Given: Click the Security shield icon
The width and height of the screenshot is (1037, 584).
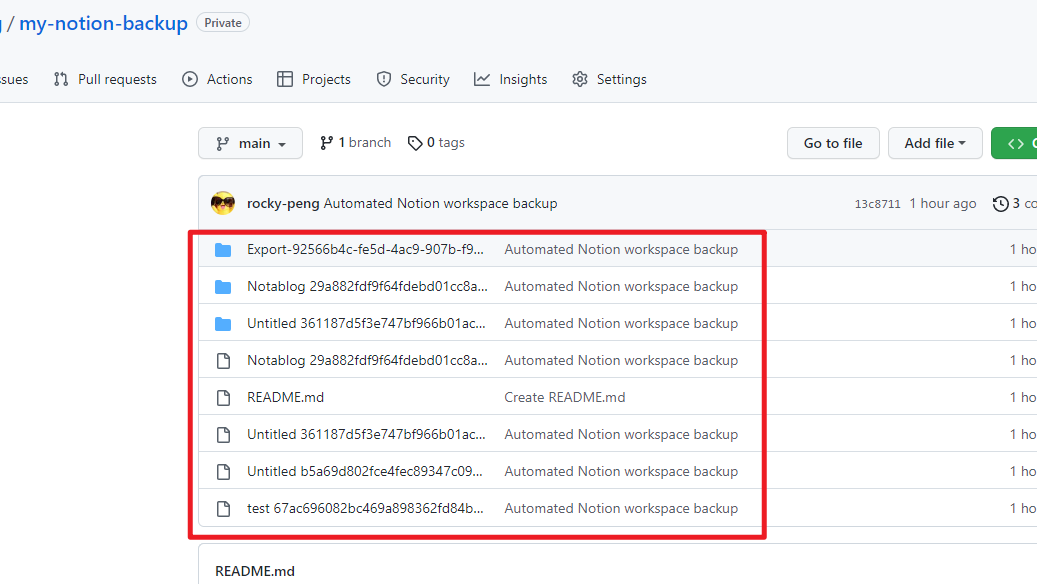Looking at the screenshot, I should (384, 79).
